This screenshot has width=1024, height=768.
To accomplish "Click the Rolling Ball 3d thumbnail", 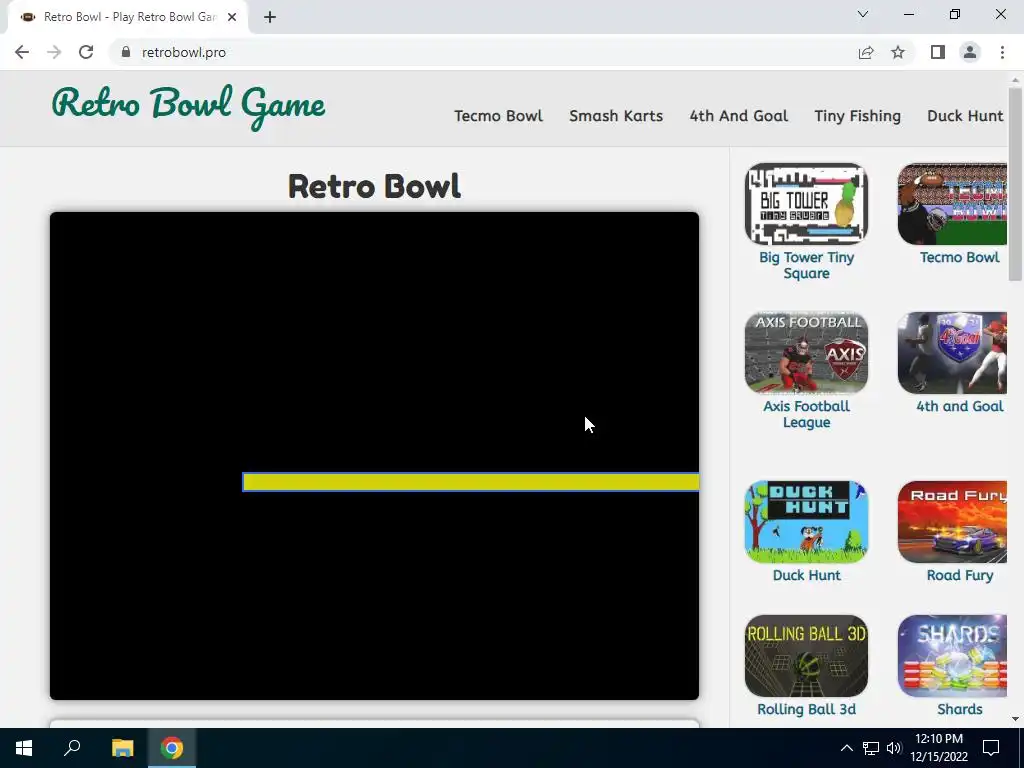I will pyautogui.click(x=807, y=656).
